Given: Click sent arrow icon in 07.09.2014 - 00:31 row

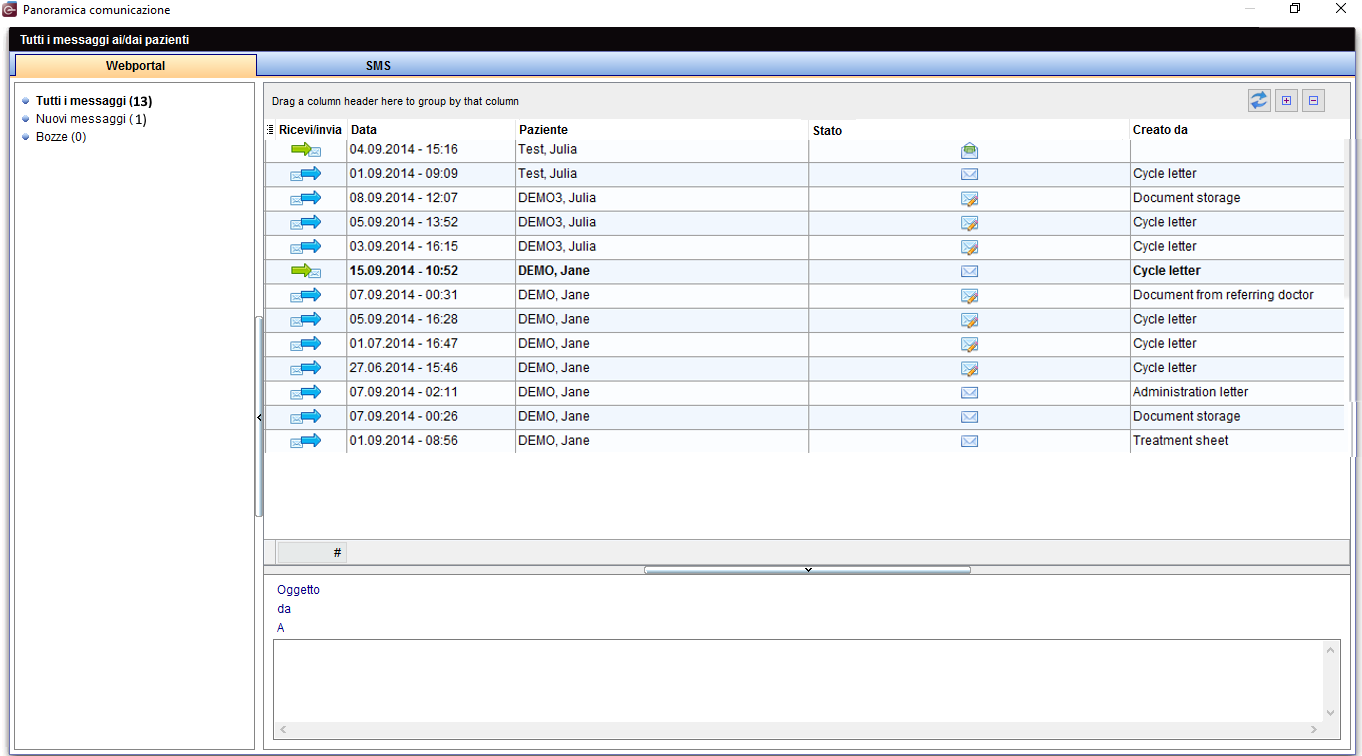Looking at the screenshot, I should [306, 295].
